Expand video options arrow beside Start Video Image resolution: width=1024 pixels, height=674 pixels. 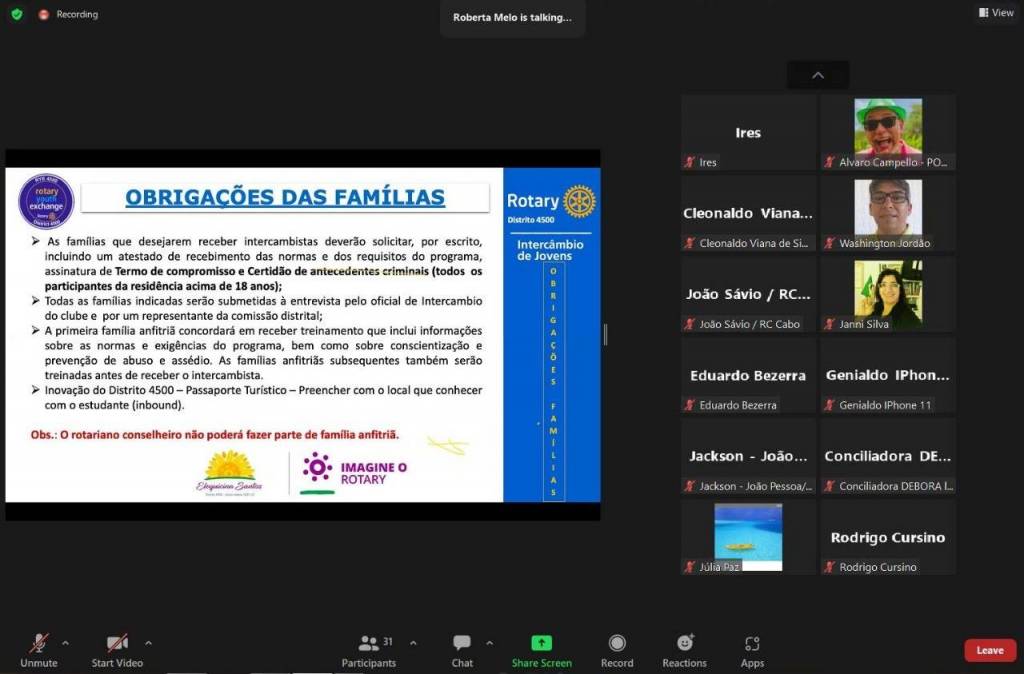pos(148,642)
